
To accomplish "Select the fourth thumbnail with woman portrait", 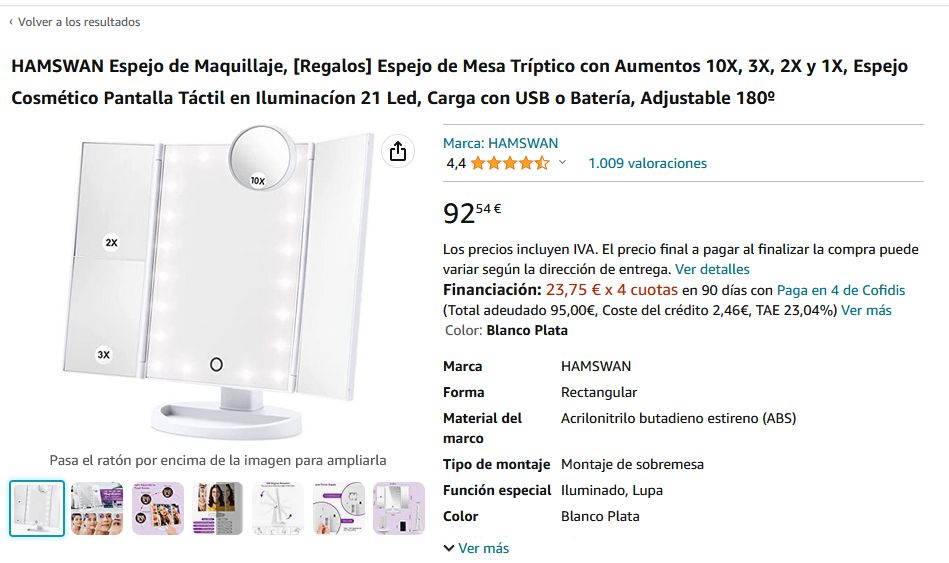I will pyautogui.click(x=218, y=509).
